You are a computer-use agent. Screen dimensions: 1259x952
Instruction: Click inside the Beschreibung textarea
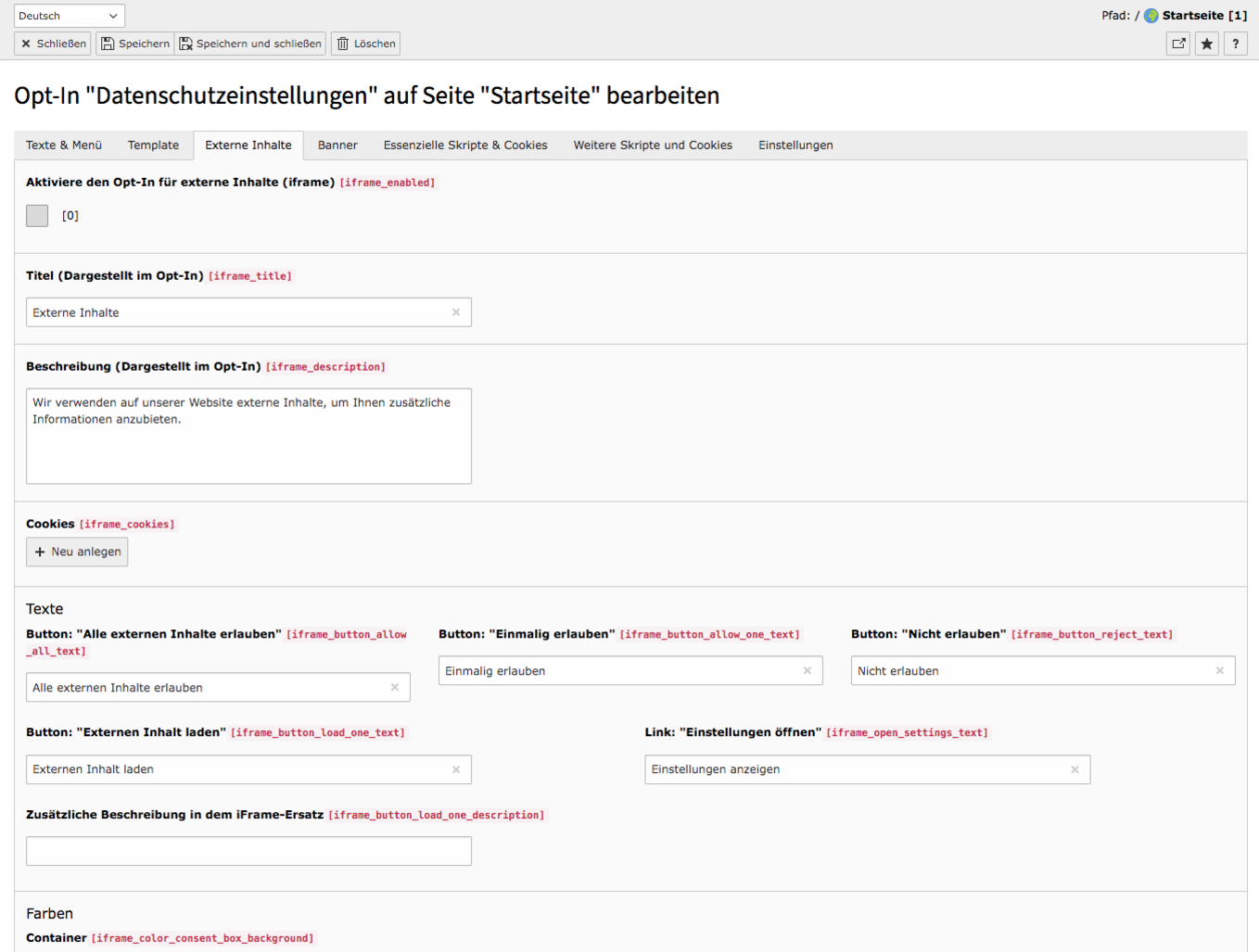tap(248, 436)
